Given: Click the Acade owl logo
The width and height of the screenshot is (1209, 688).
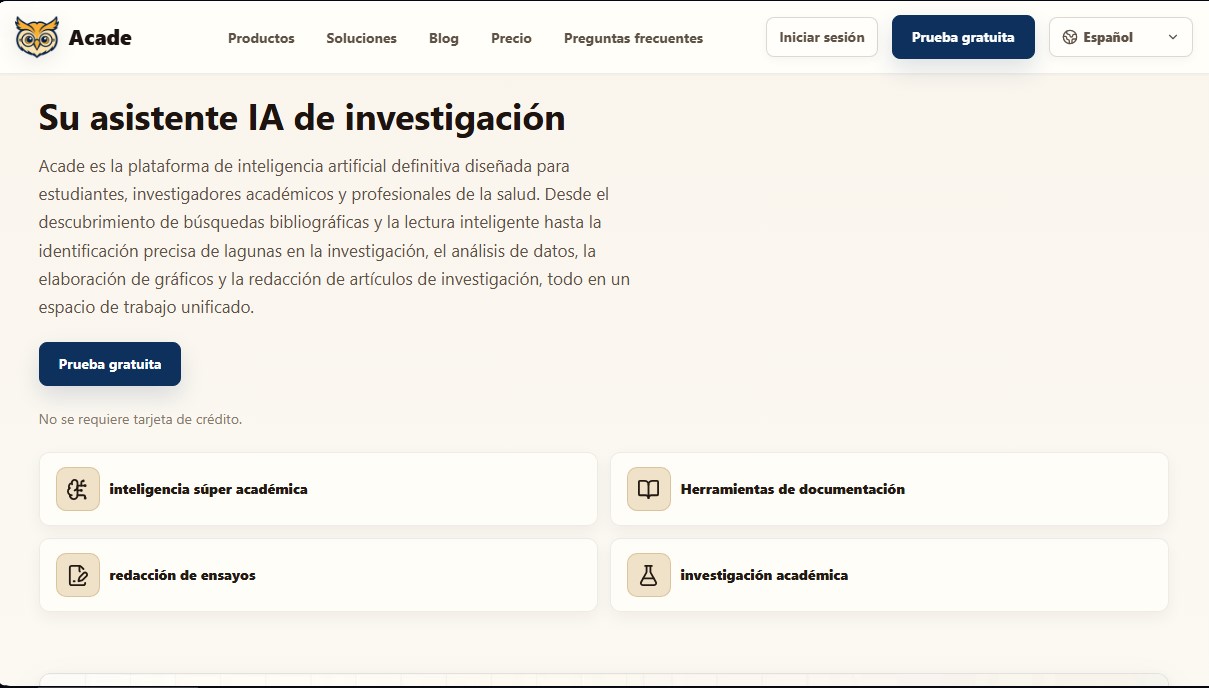Looking at the screenshot, I should [x=37, y=37].
